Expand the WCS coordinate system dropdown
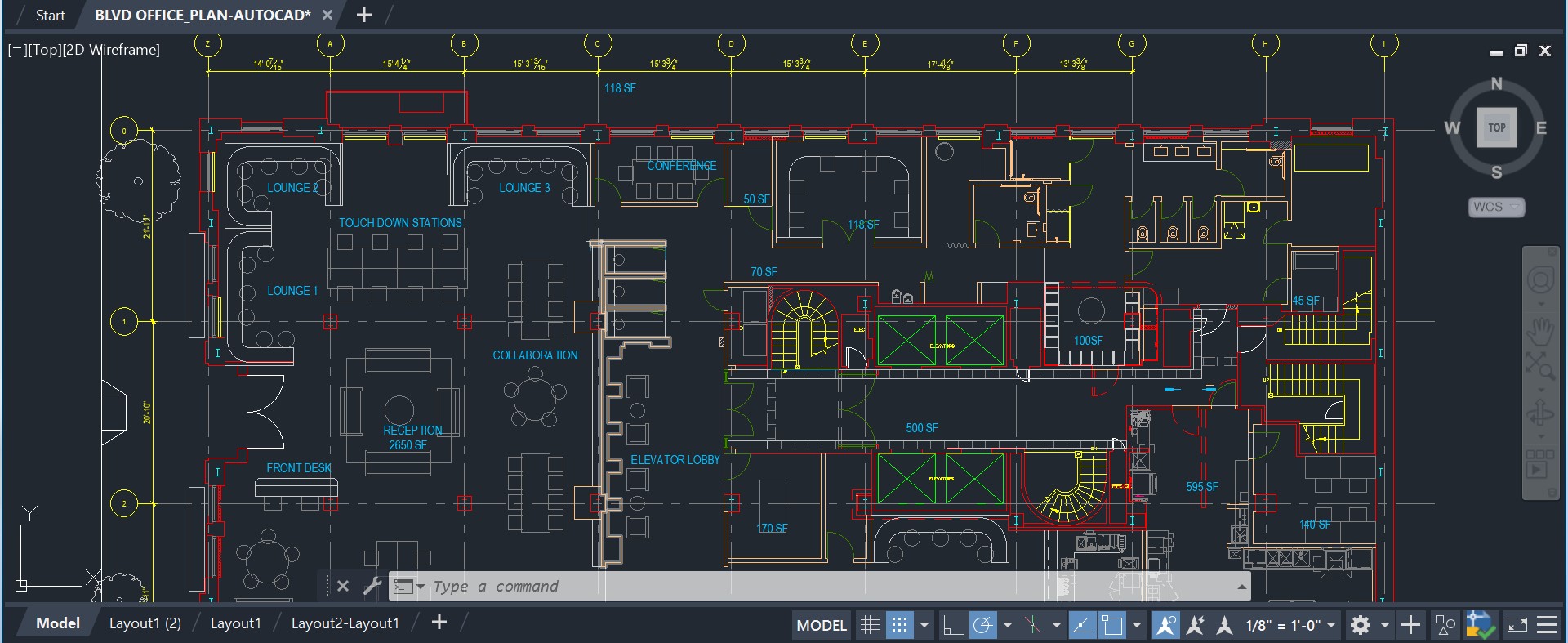Screen dimensions: 1568x643 [x=1515, y=207]
